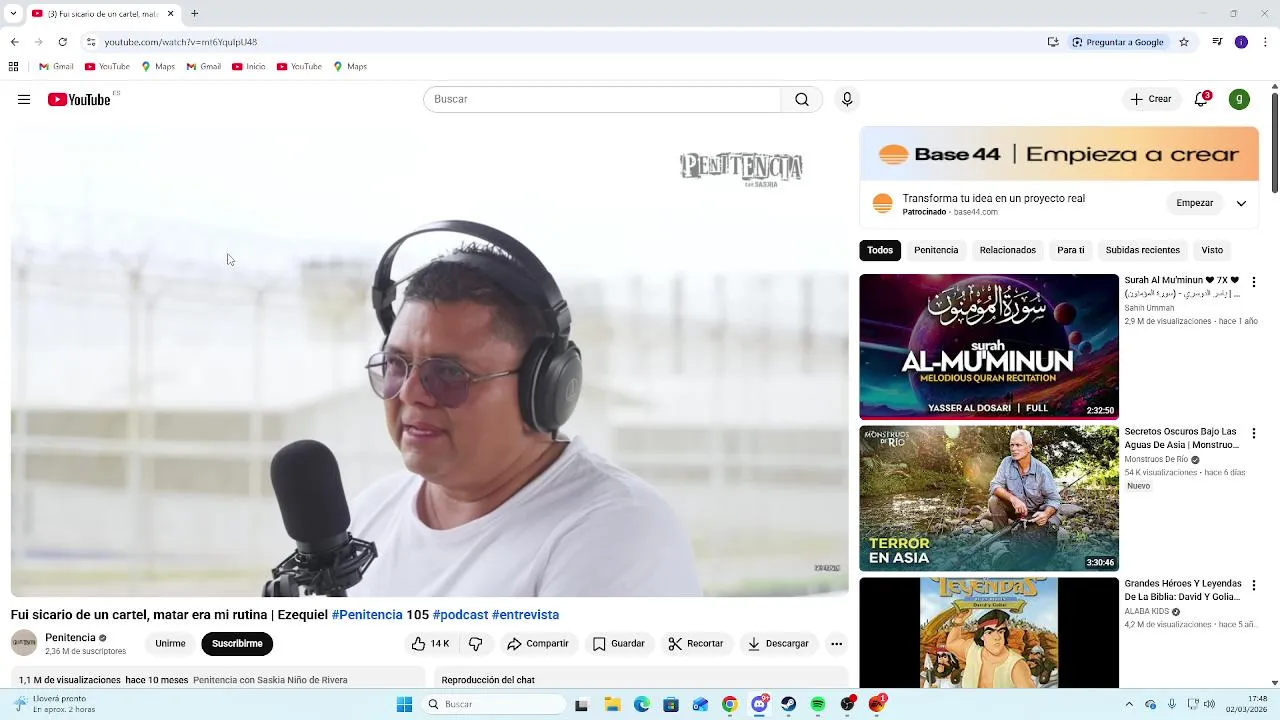Click install or cast icon in address bar
This screenshot has height=720, width=1280.
(1053, 42)
